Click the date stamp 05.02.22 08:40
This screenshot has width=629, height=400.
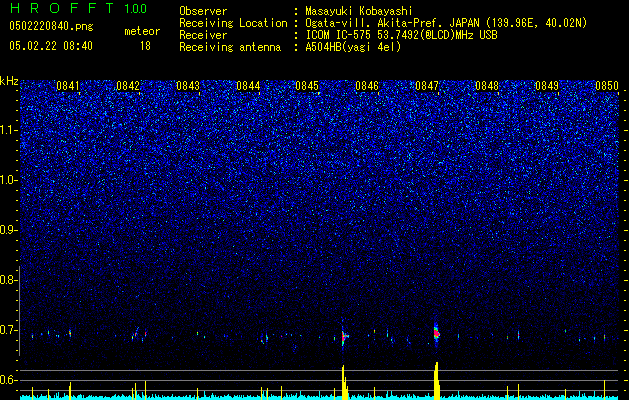click(x=51, y=46)
